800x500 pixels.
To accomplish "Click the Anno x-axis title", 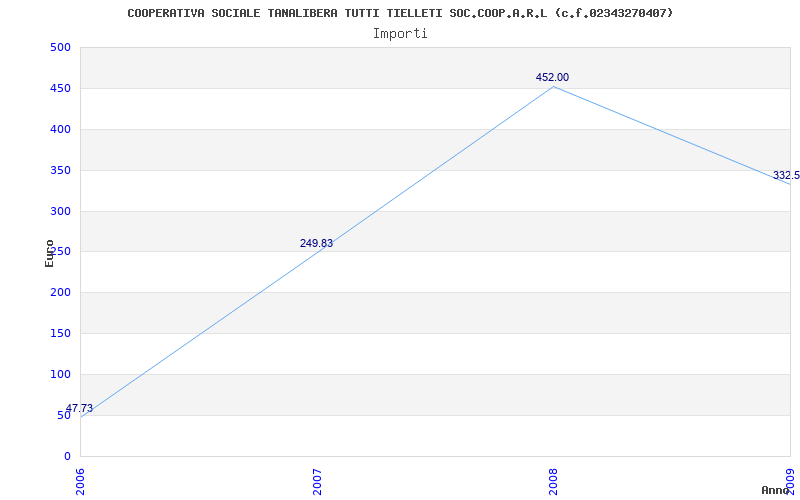I will (x=774, y=490).
